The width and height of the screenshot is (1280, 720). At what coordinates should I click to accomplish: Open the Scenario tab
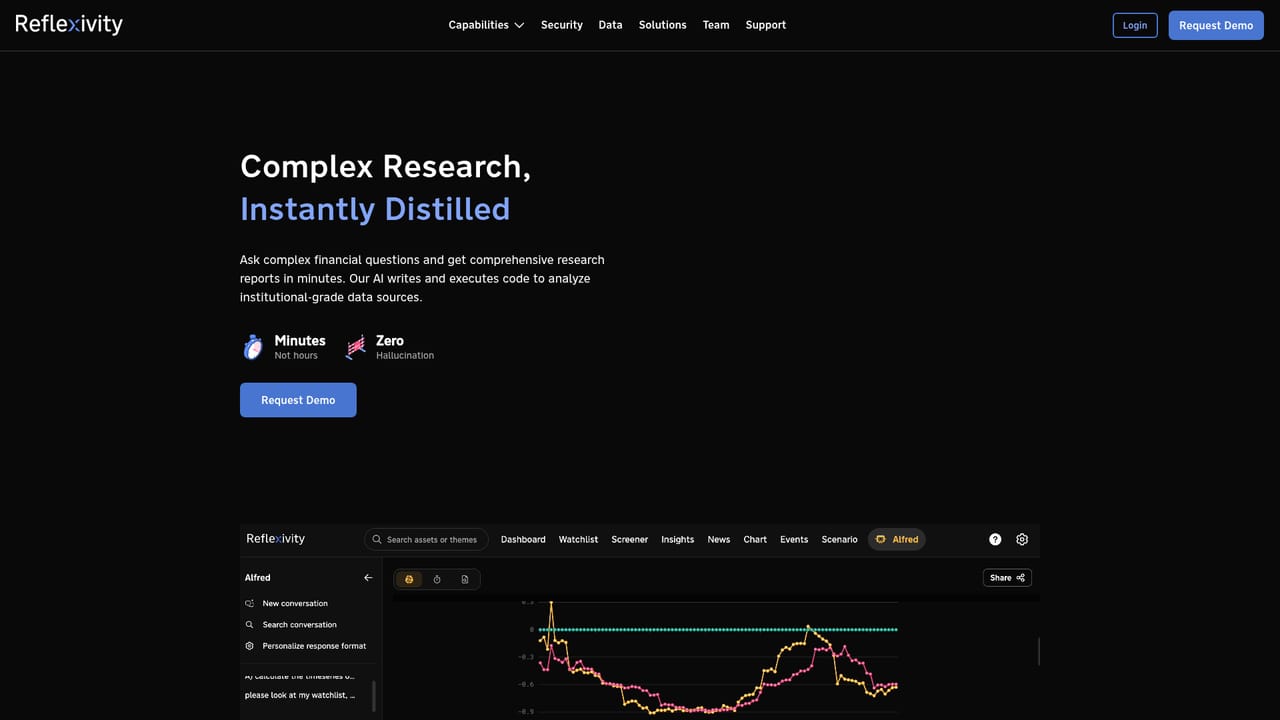pos(840,539)
